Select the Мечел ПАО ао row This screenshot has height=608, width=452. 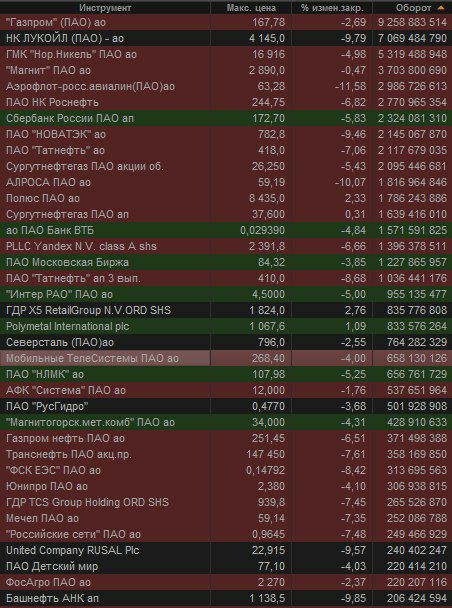point(226,518)
